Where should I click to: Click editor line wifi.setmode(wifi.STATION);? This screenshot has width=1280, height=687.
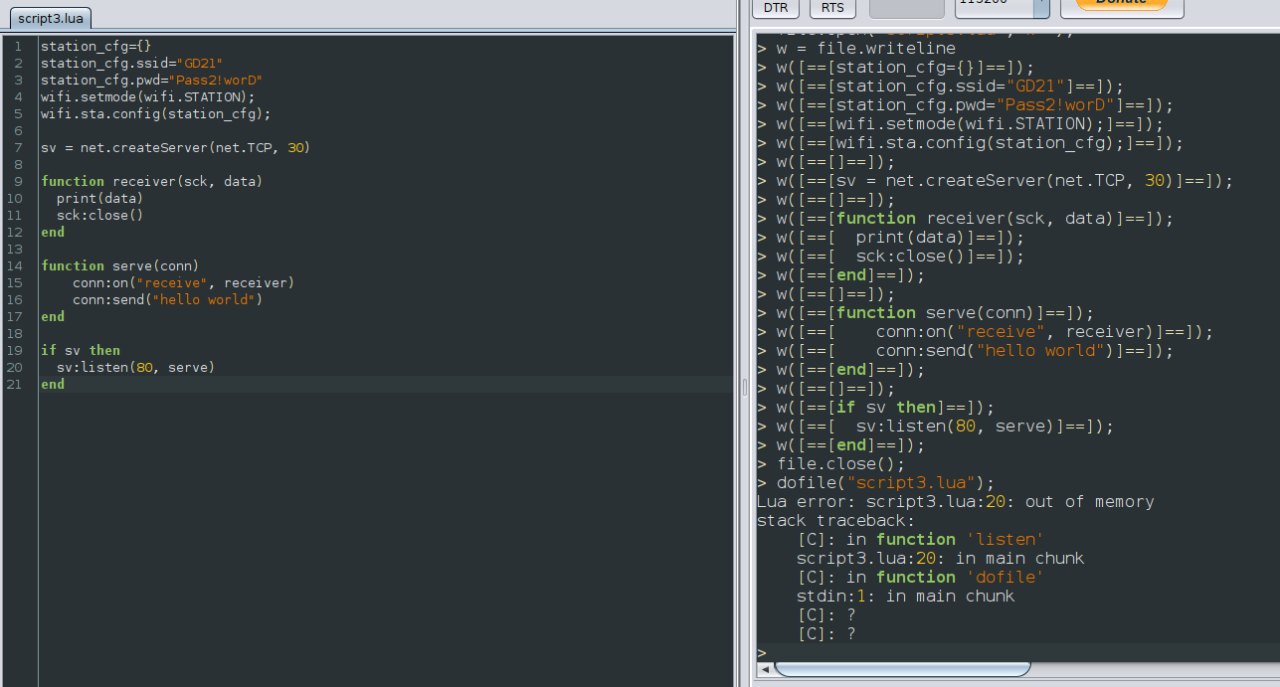148,97
